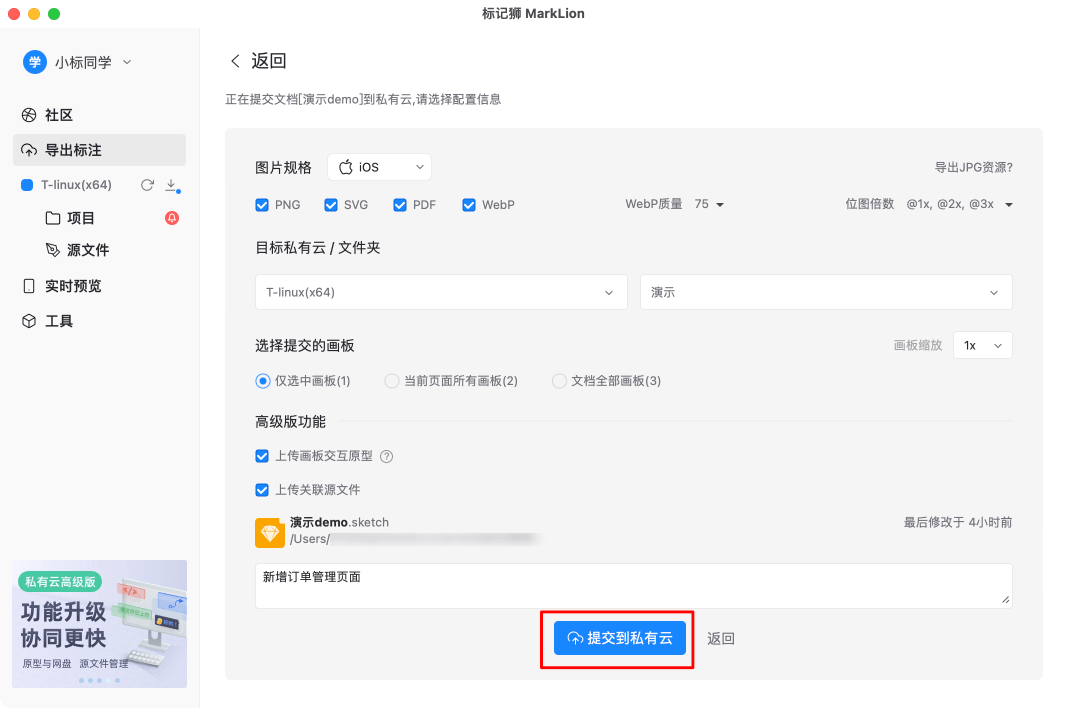Expand the 演示 folder dropdown
This screenshot has width=1068, height=708.
(x=826, y=292)
